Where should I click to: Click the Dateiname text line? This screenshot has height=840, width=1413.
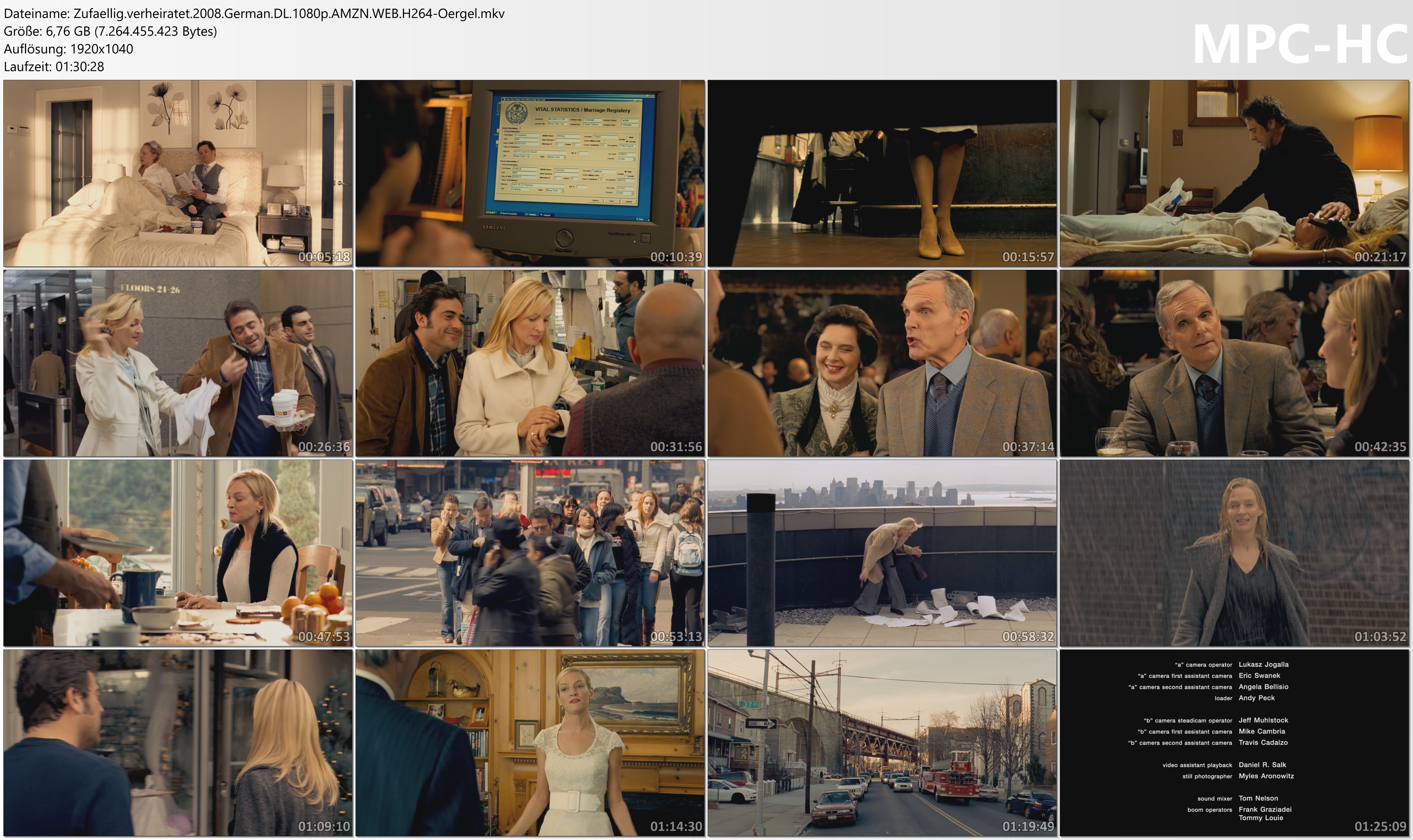(x=254, y=14)
